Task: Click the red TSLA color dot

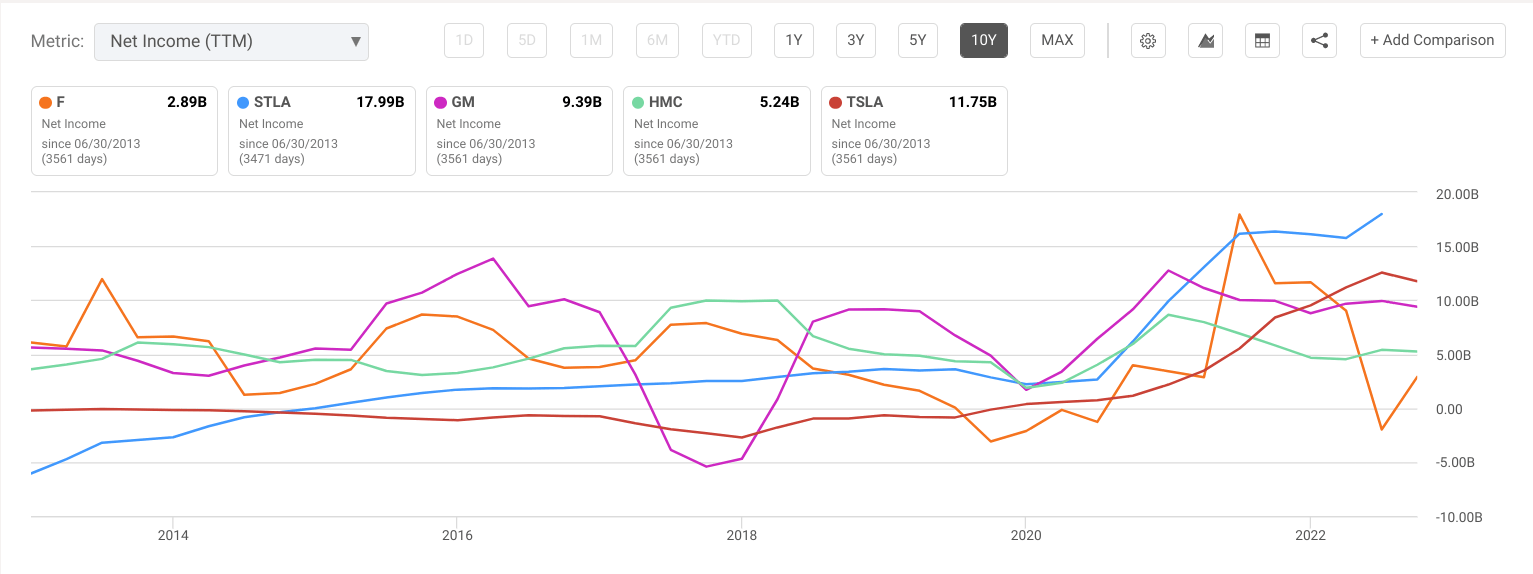Action: (836, 102)
